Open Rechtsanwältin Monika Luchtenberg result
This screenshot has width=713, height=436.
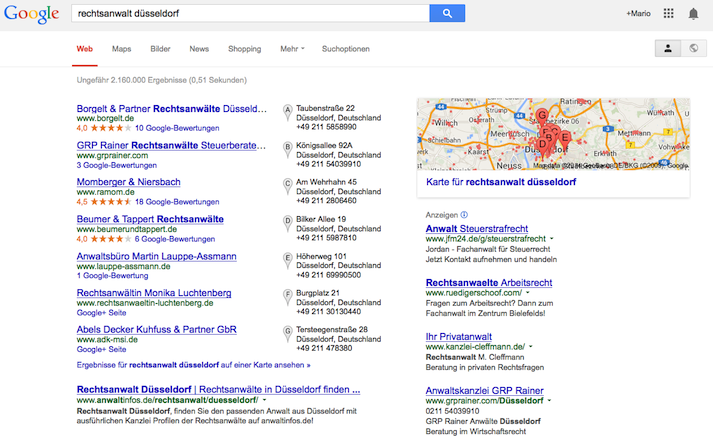(154, 293)
